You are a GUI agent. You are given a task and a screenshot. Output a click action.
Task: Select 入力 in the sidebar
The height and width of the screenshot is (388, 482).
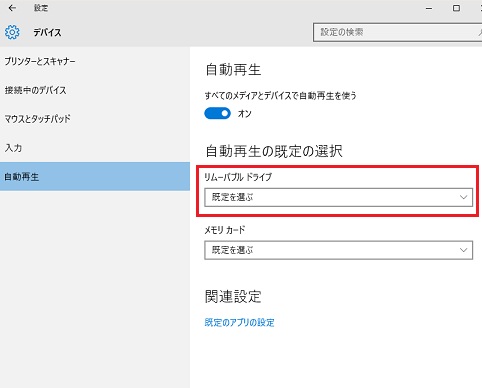coord(95,148)
